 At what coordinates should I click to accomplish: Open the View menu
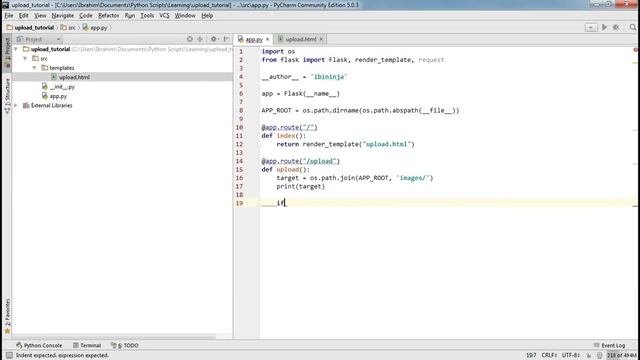[x=40, y=16]
